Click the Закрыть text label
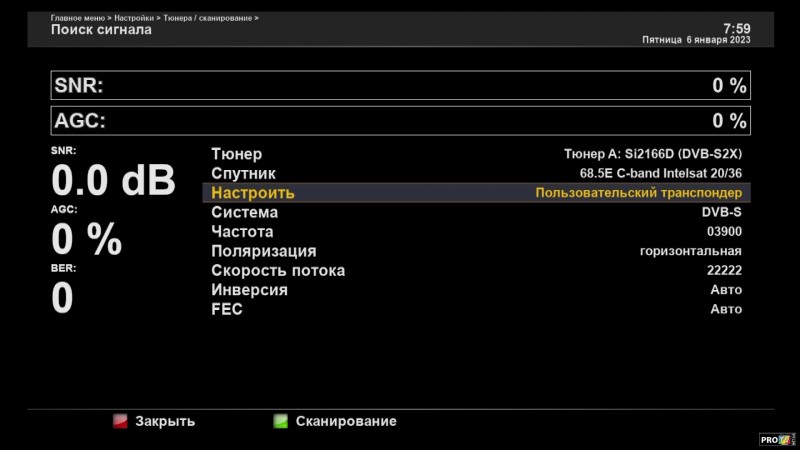The height and width of the screenshot is (450, 800). tap(165, 421)
